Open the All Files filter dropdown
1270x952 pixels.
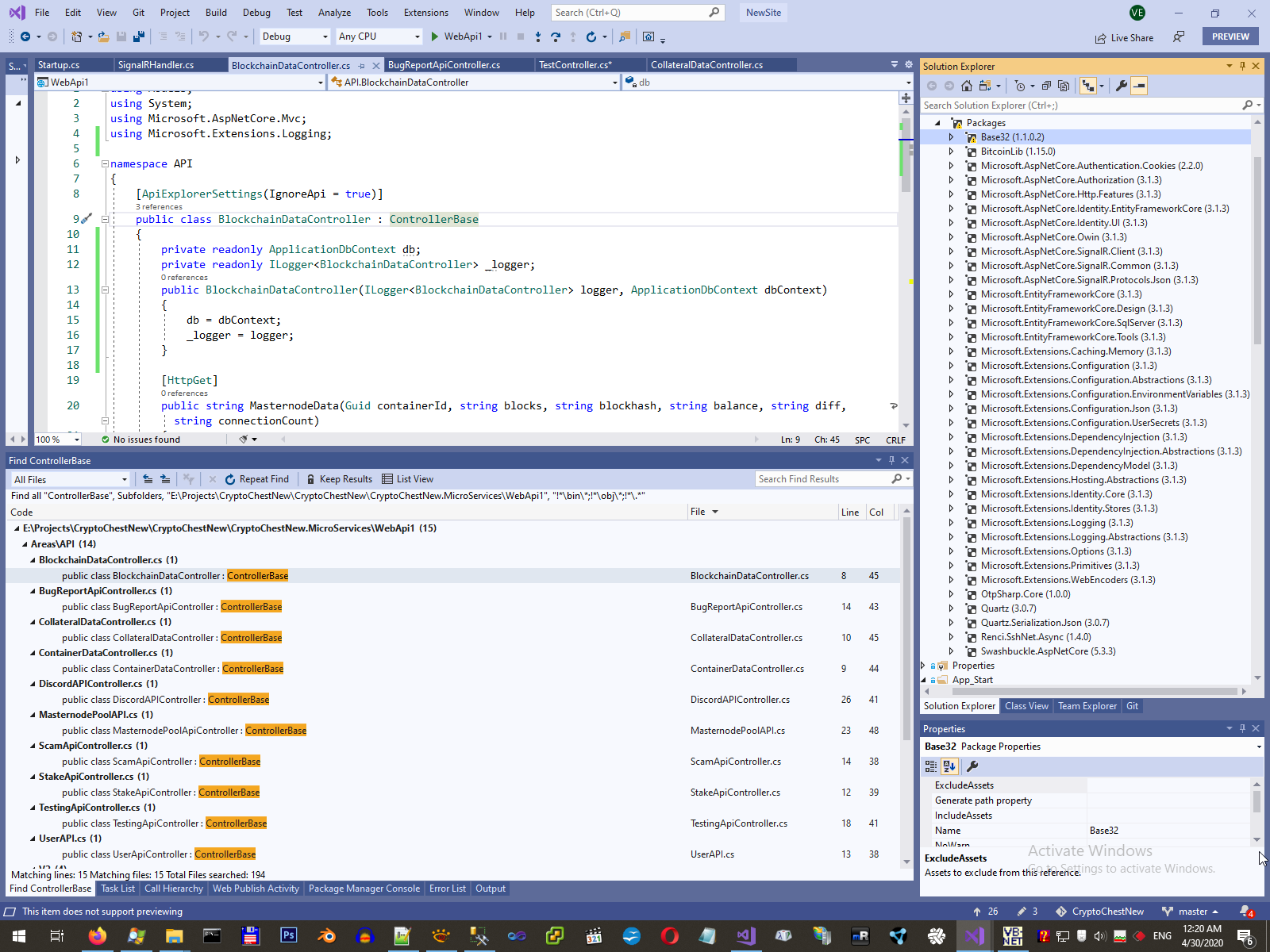[x=70, y=480]
